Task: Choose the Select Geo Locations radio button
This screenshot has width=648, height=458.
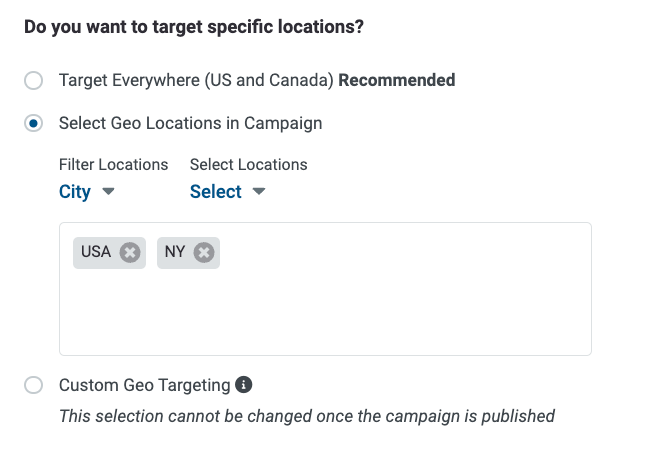Action: (33, 123)
